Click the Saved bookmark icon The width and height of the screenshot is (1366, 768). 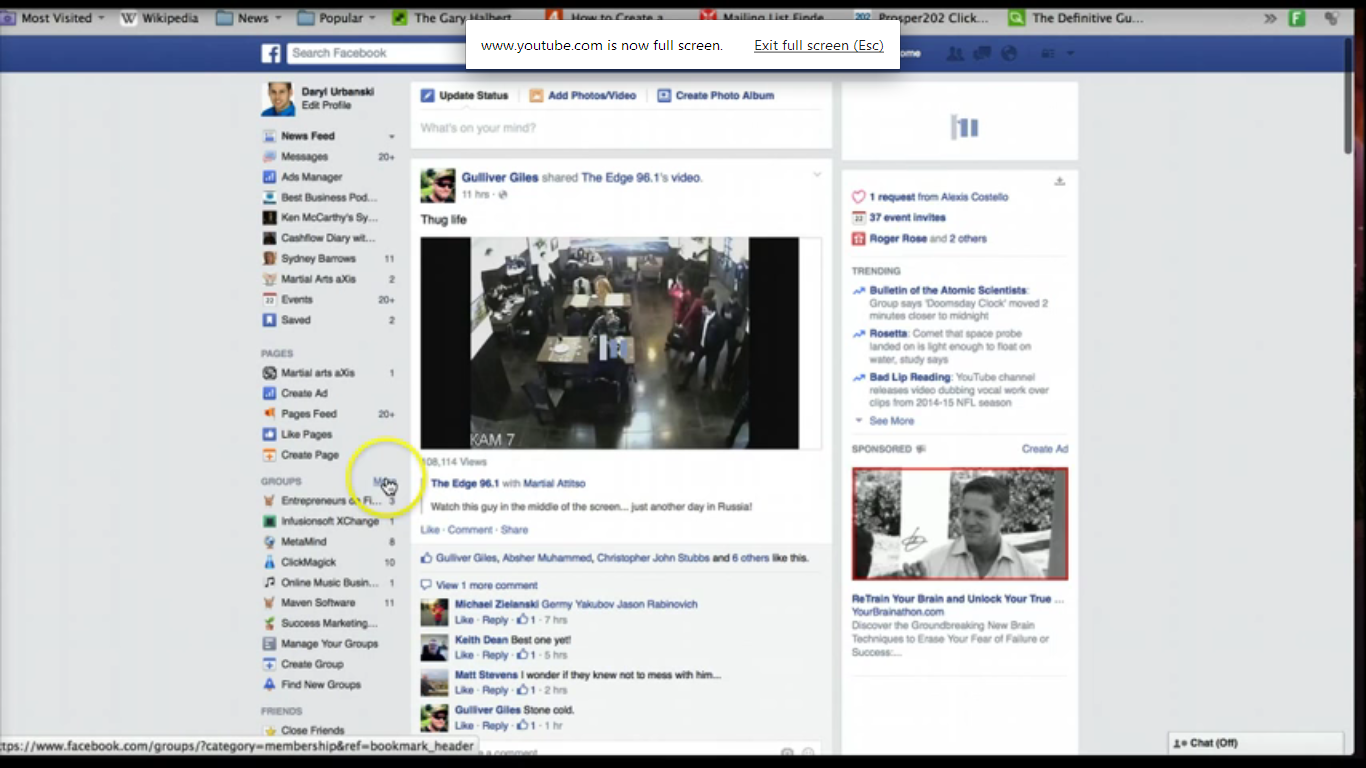click(269, 320)
